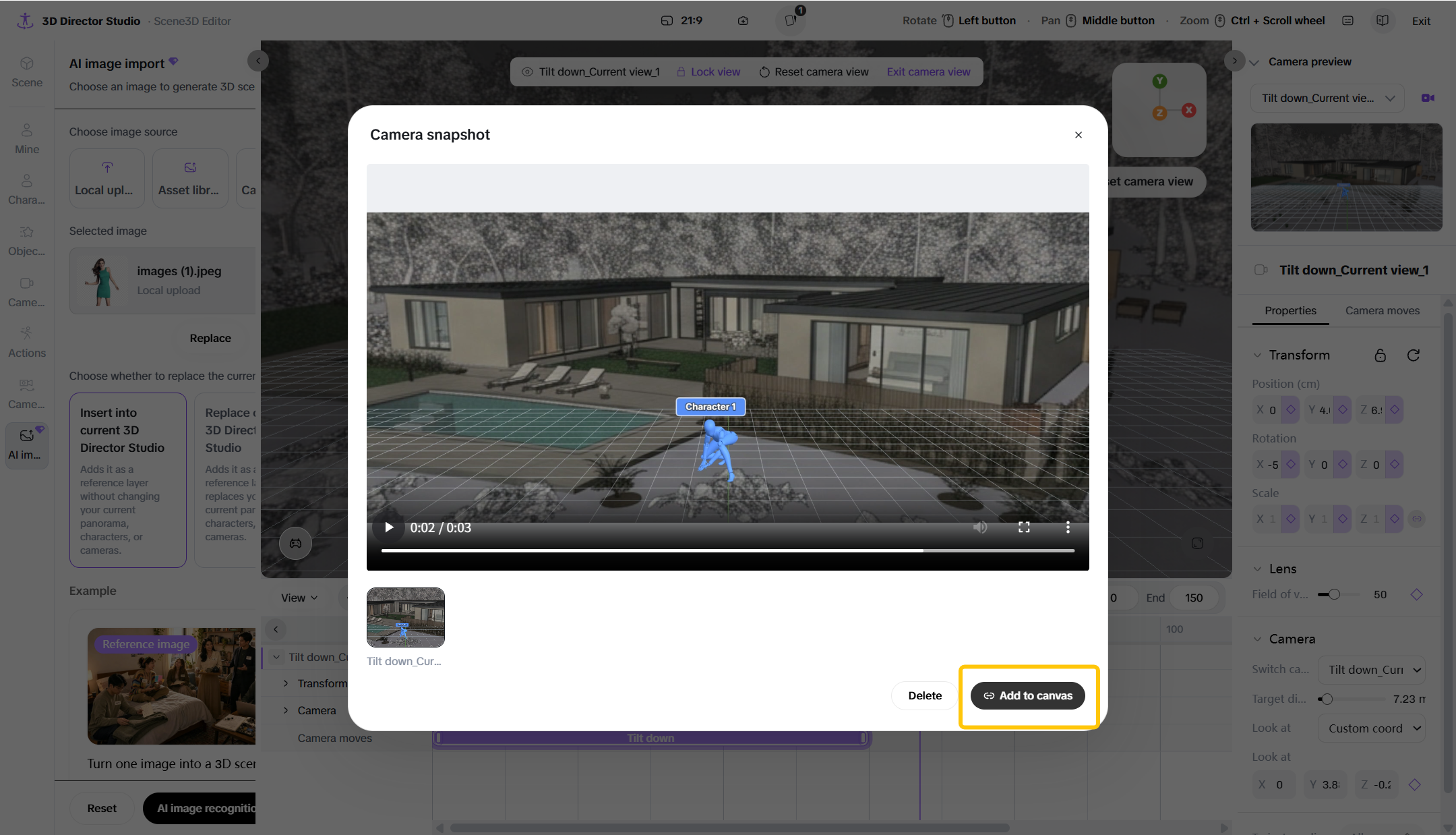Viewport: 1456px width, 835px height.
Task: Click Reset camera view in toolbar
Action: (x=814, y=71)
